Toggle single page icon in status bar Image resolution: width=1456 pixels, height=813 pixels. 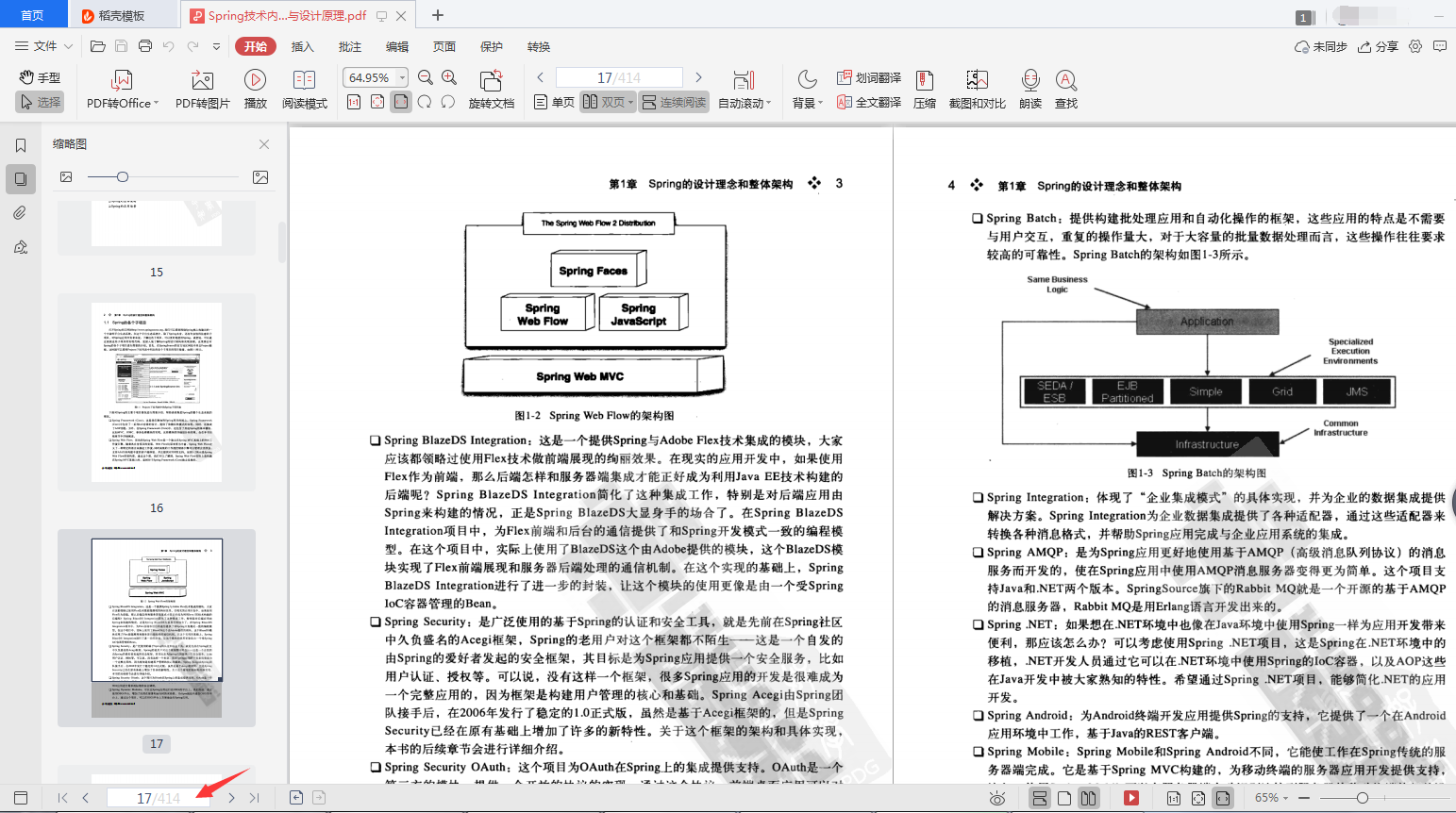pos(1064,798)
